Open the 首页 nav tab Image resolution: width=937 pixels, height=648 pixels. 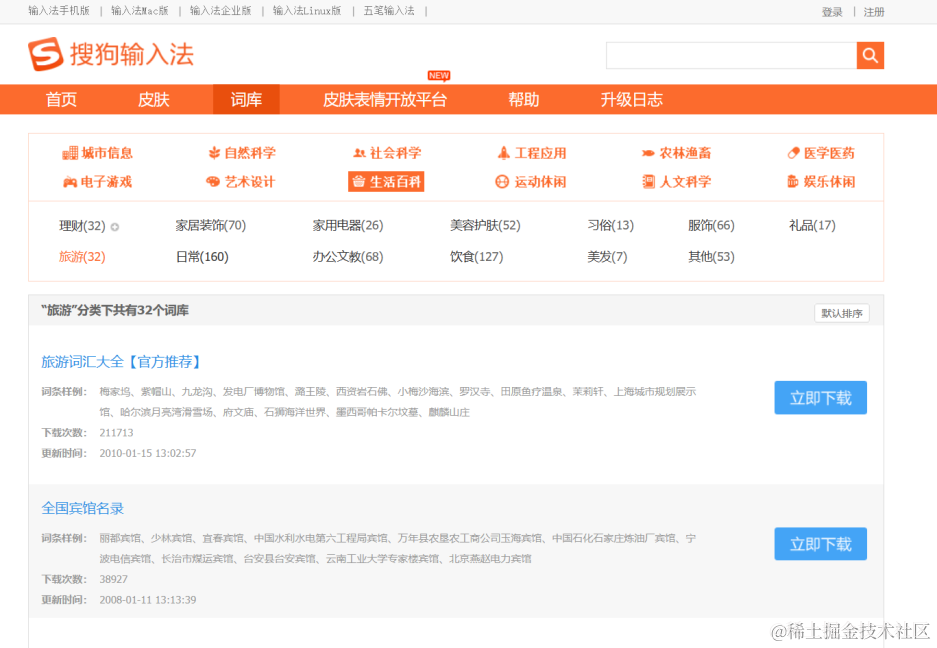coord(62,99)
